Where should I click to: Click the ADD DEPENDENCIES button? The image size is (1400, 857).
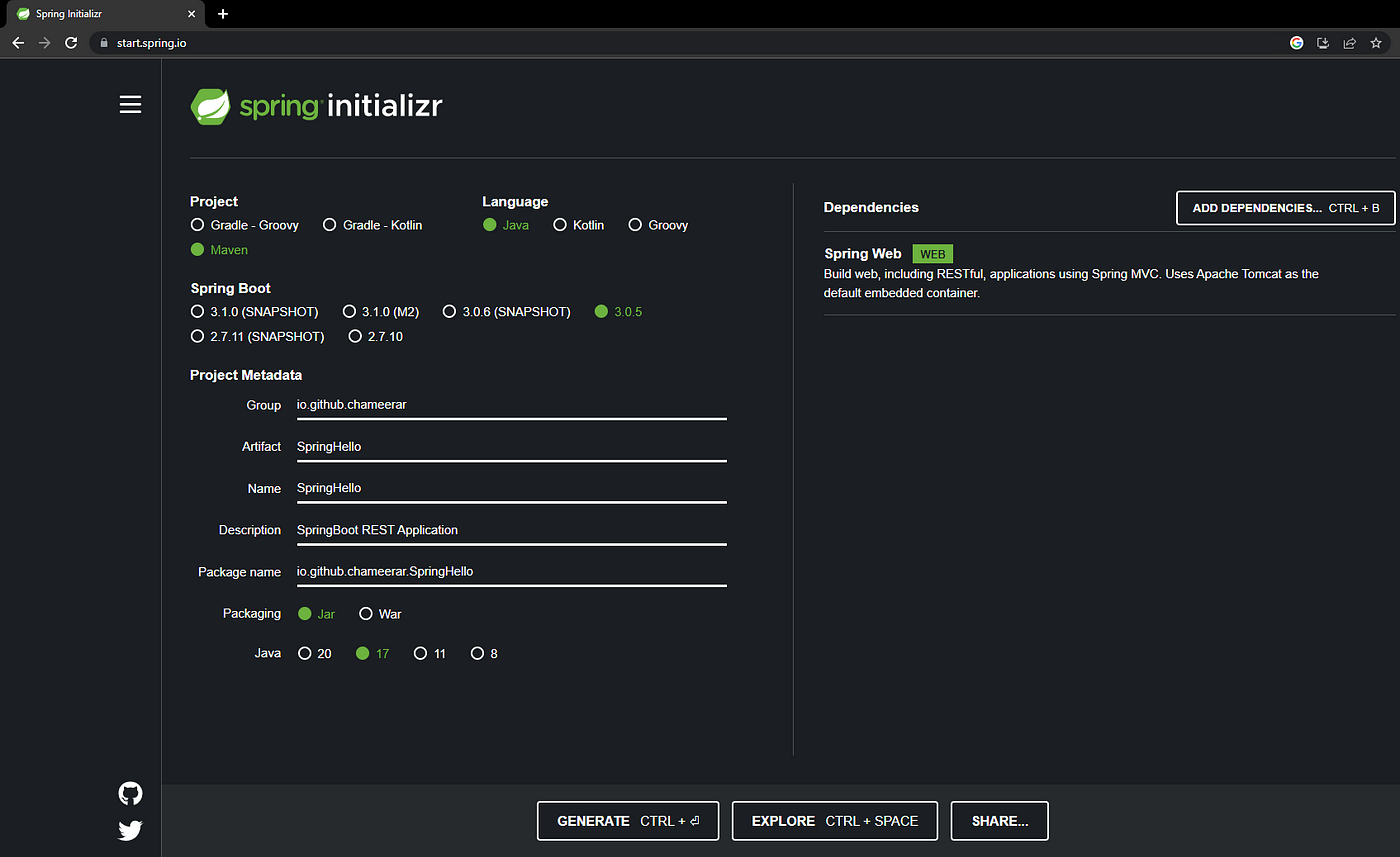(x=1285, y=208)
